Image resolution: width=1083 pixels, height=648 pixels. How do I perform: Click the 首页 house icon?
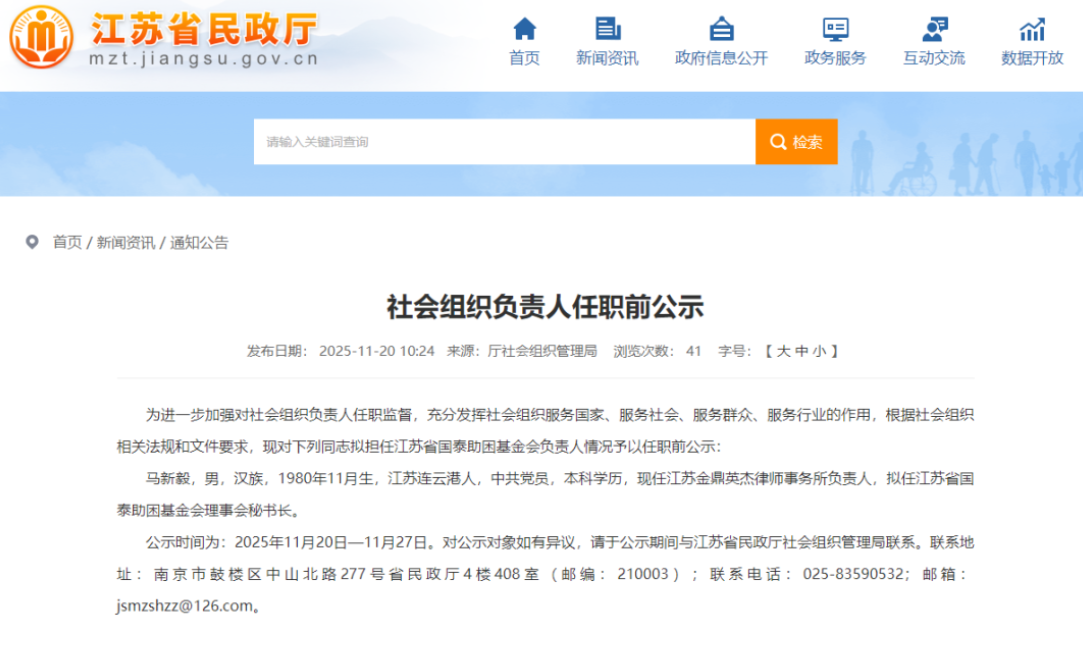[x=524, y=27]
